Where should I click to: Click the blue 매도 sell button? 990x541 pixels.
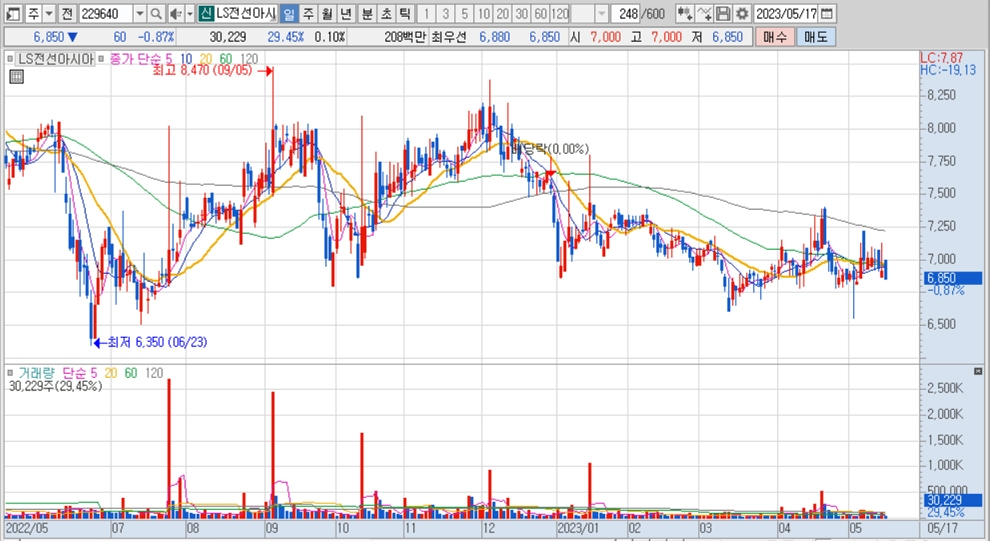(x=816, y=36)
